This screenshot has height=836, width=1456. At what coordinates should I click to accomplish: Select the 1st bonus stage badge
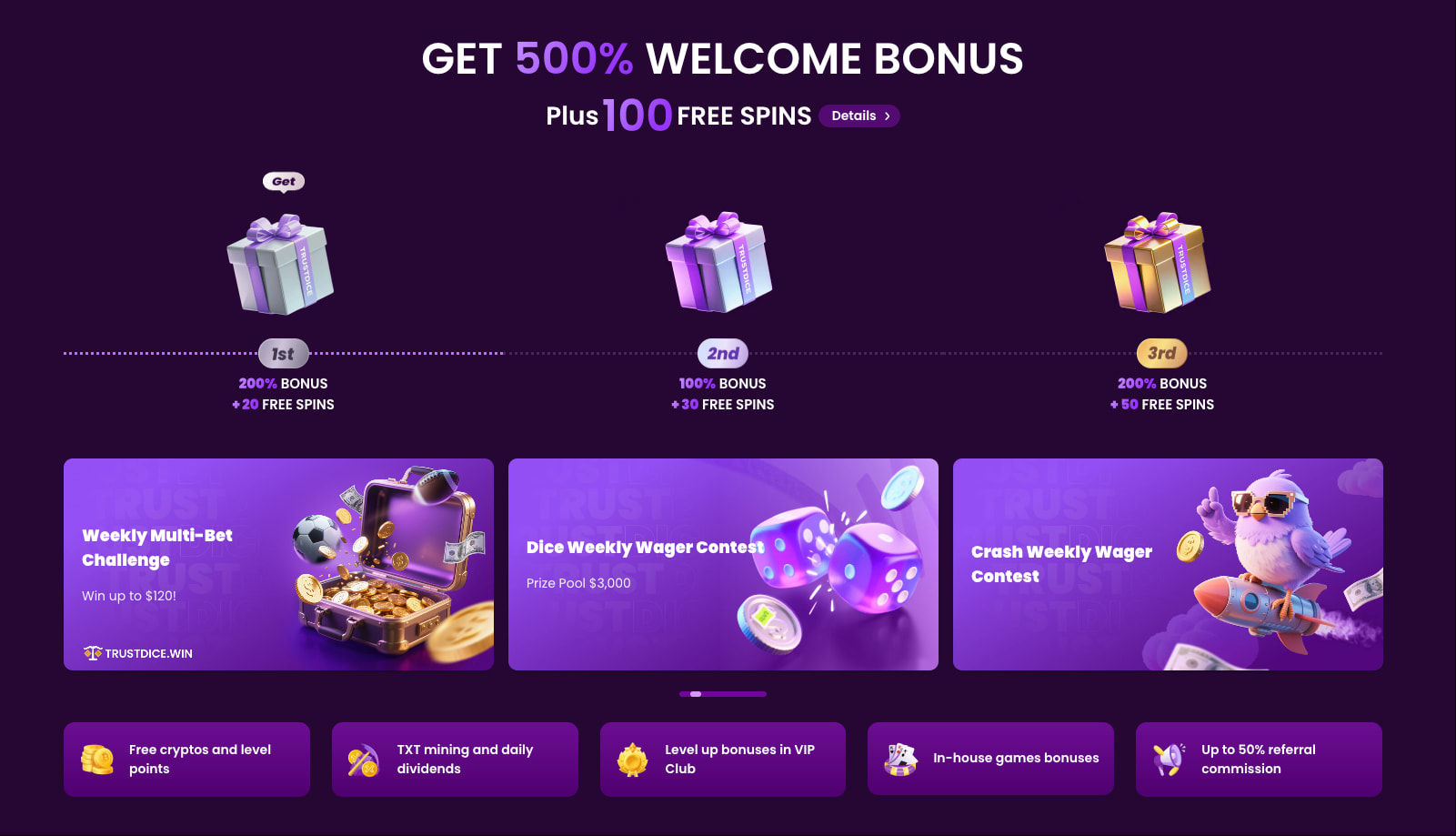[x=283, y=354]
